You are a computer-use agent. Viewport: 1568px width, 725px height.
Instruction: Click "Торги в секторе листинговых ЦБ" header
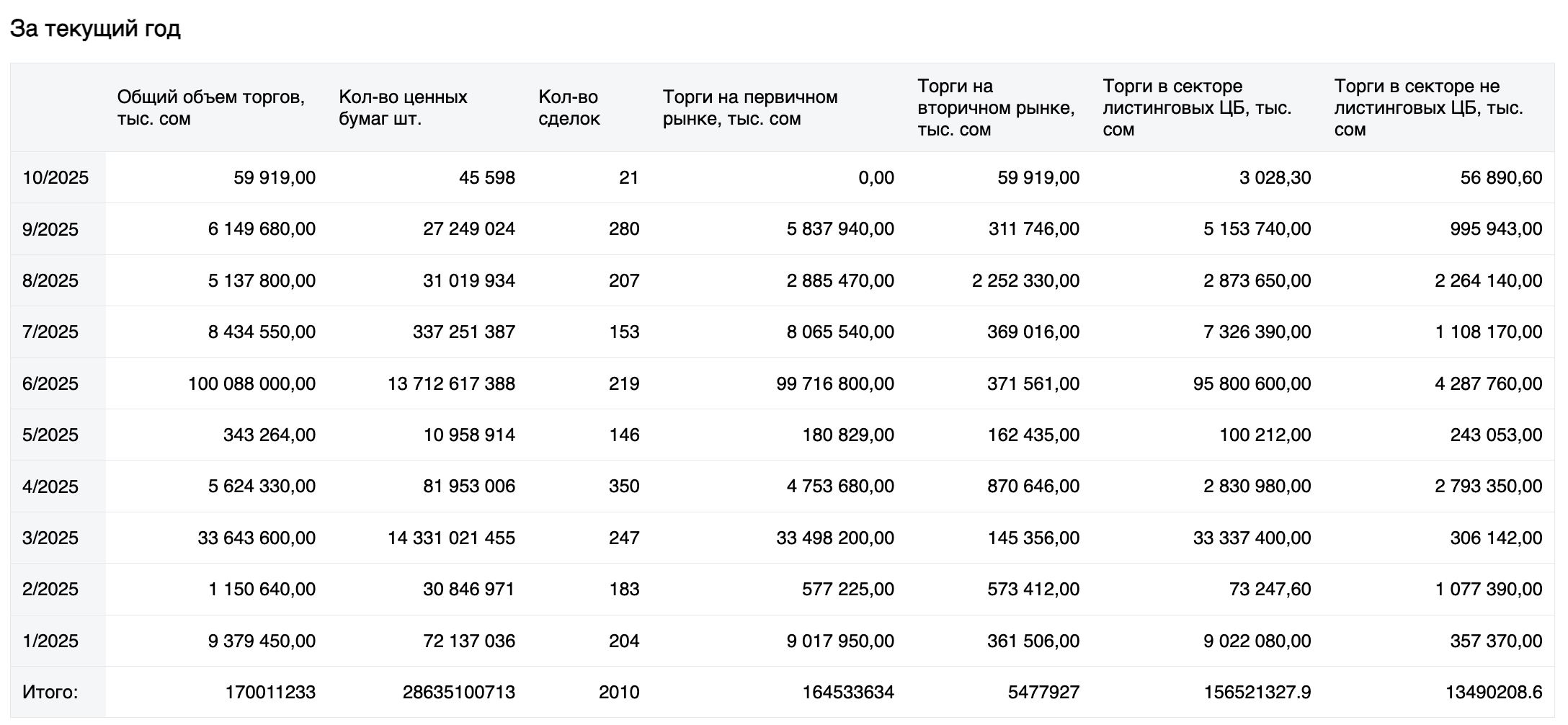1196,107
